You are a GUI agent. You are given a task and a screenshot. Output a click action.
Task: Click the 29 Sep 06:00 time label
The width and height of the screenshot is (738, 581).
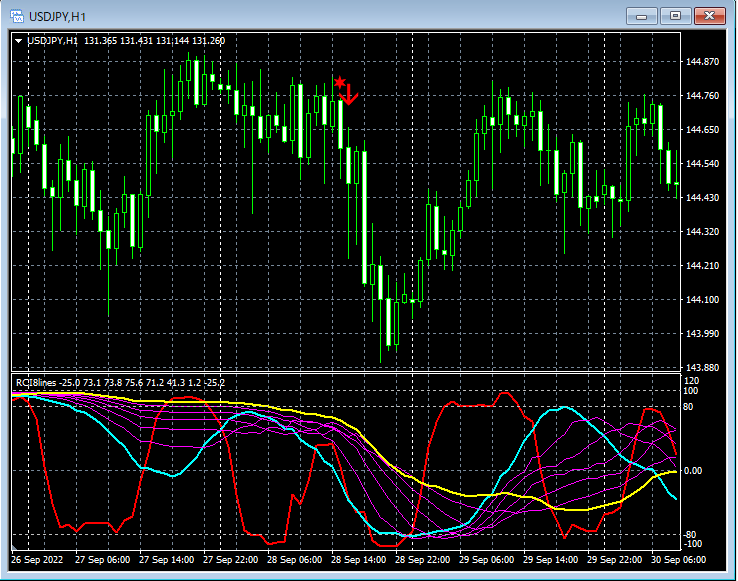coord(487,560)
